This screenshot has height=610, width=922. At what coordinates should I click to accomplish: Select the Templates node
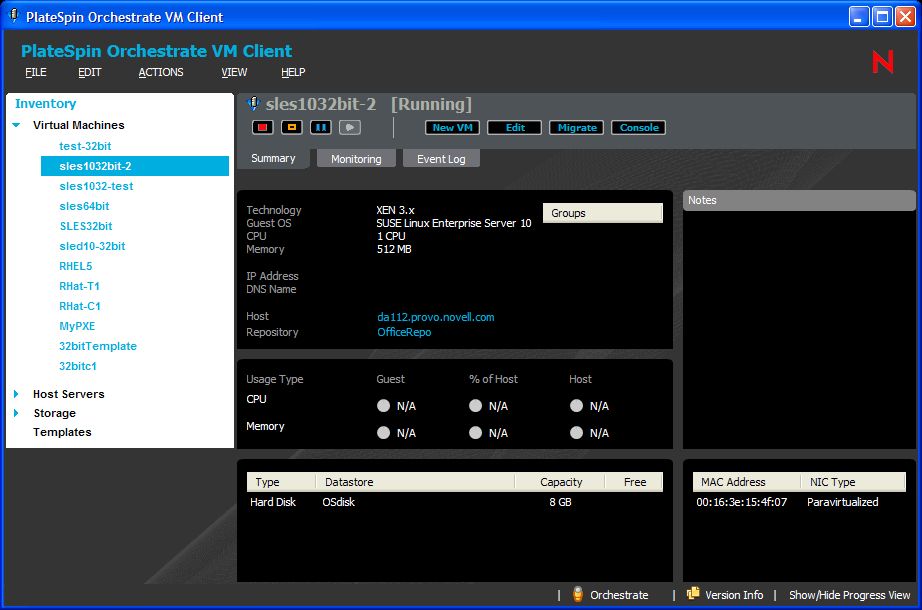coord(62,432)
